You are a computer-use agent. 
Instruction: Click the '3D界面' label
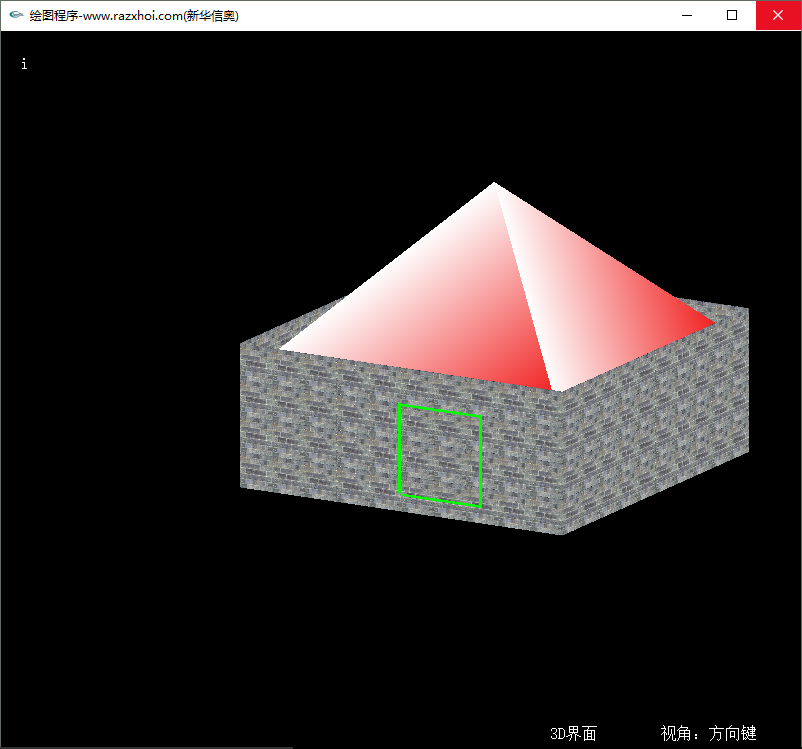click(573, 734)
